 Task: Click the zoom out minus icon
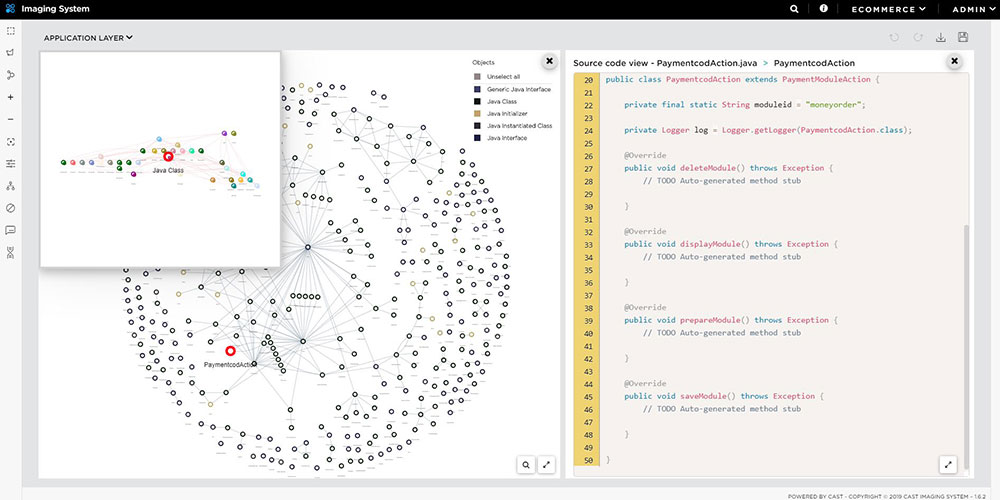coord(10,119)
